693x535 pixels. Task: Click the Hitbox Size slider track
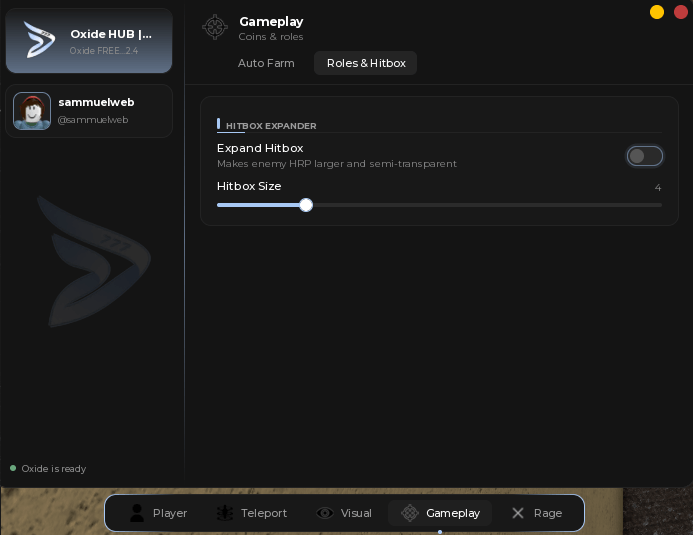point(439,205)
